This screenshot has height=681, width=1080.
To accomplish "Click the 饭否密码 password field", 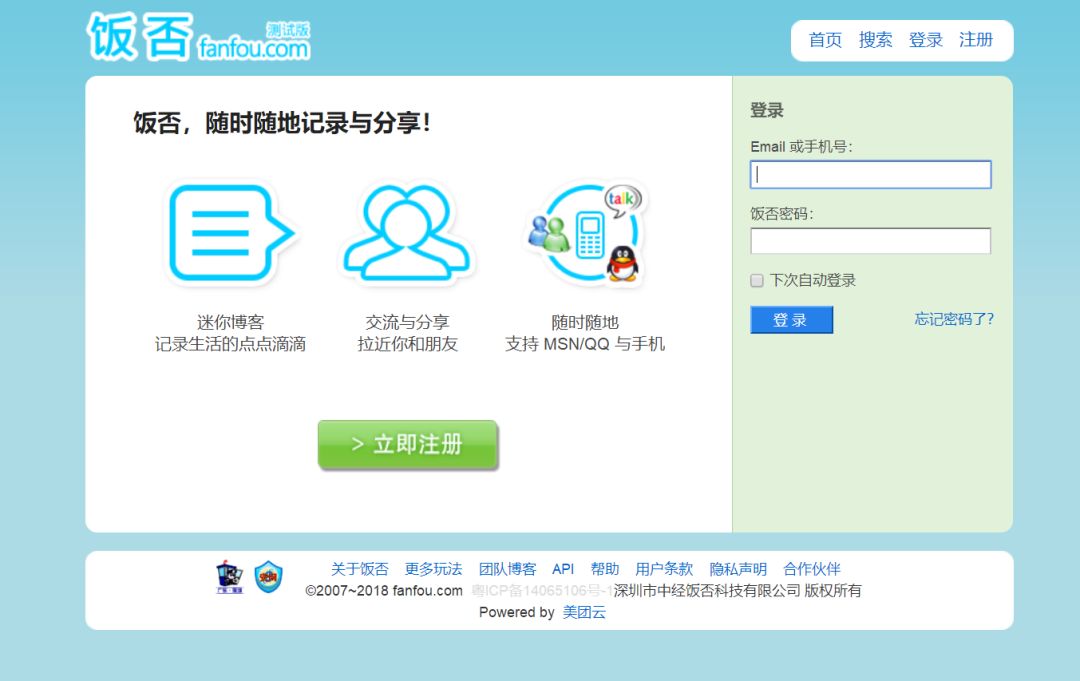I will pos(869,240).
